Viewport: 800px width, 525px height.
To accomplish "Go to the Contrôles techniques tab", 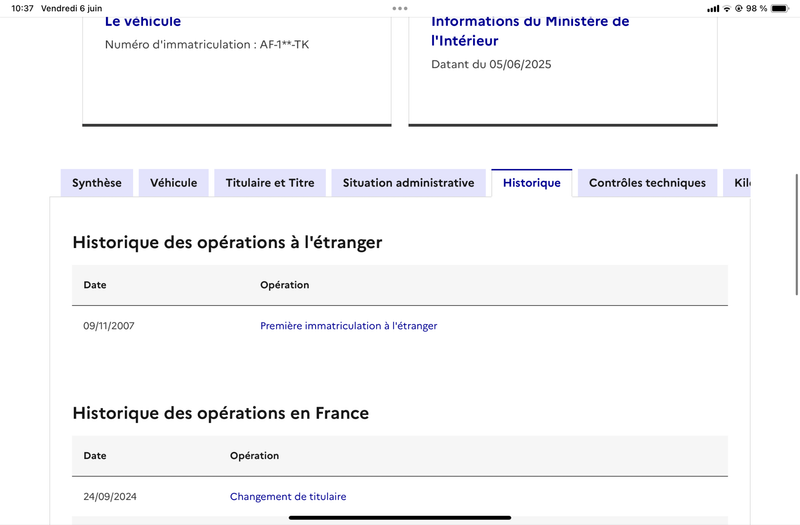I will (647, 183).
